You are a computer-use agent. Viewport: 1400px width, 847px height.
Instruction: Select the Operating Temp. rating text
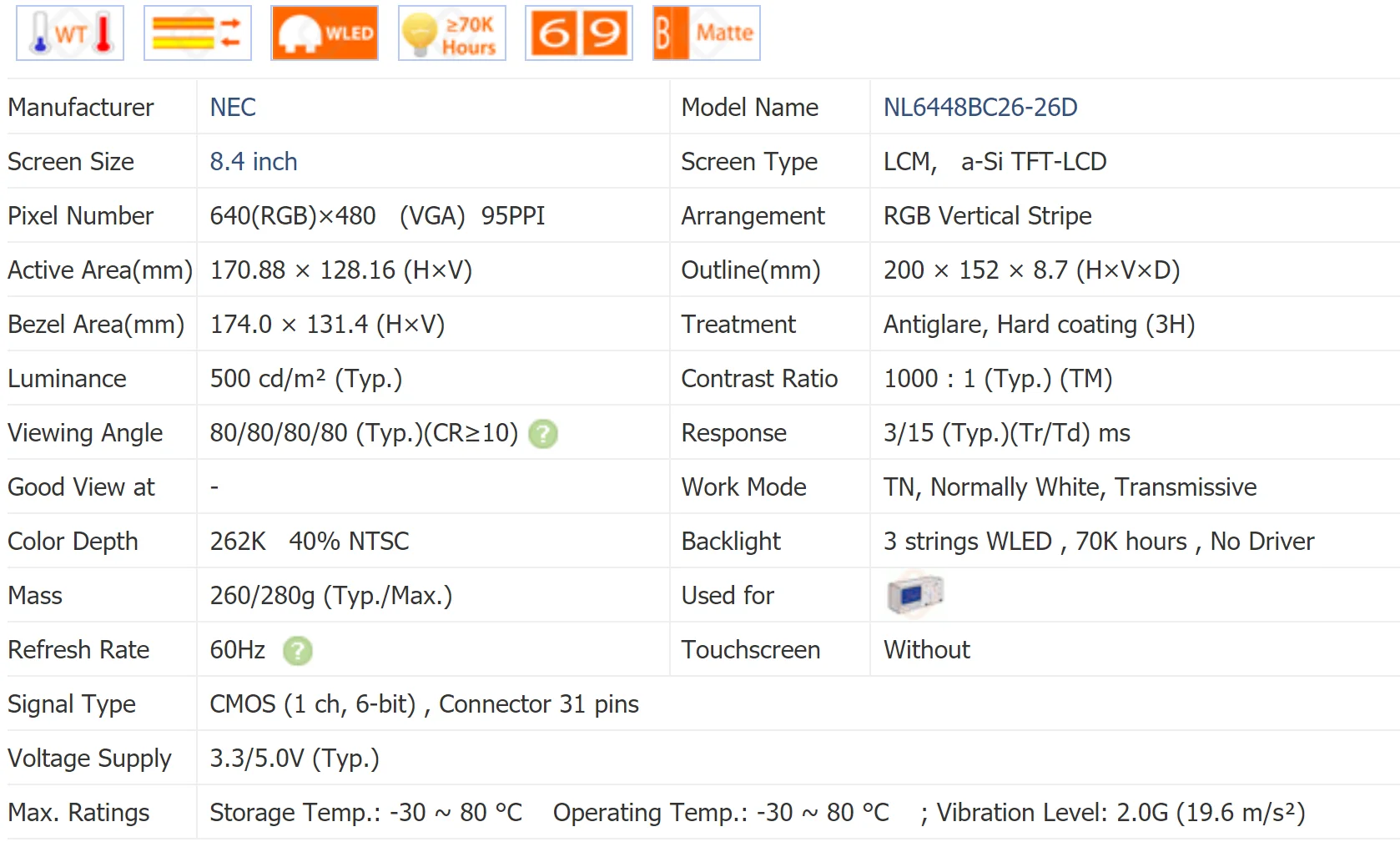click(x=722, y=813)
